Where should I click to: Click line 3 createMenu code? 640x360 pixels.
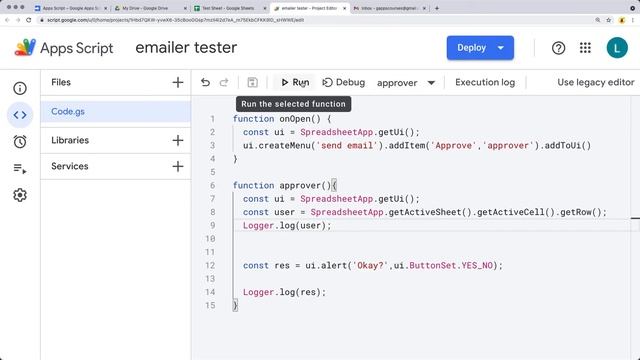(417, 145)
